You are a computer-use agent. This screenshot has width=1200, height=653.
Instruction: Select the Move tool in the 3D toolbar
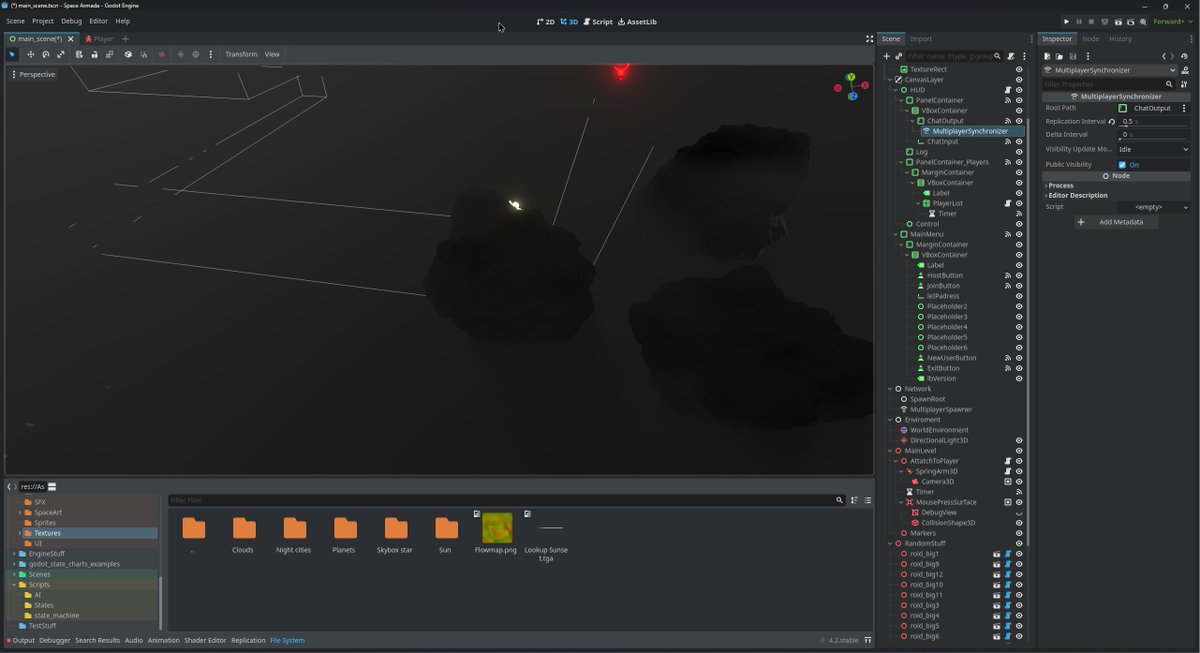point(30,55)
